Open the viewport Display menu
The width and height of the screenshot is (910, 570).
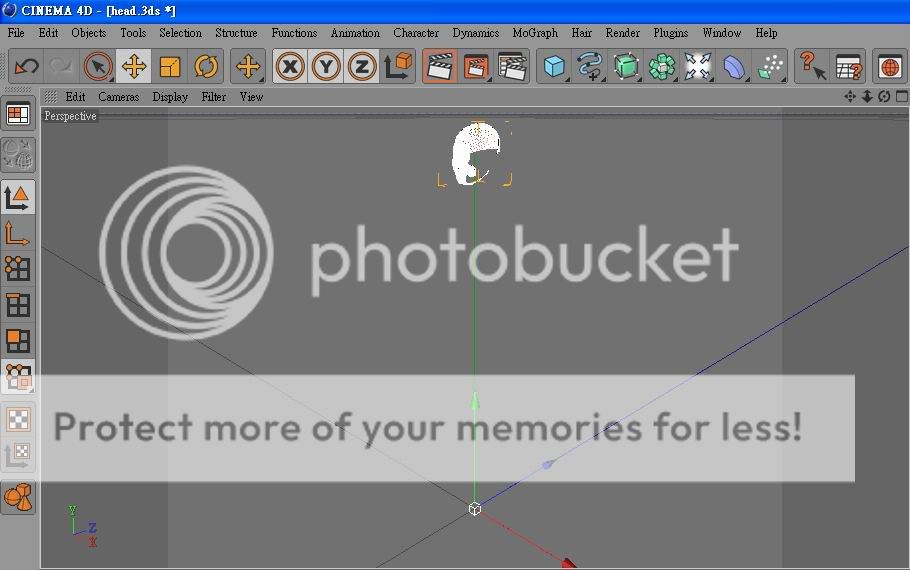coord(170,97)
